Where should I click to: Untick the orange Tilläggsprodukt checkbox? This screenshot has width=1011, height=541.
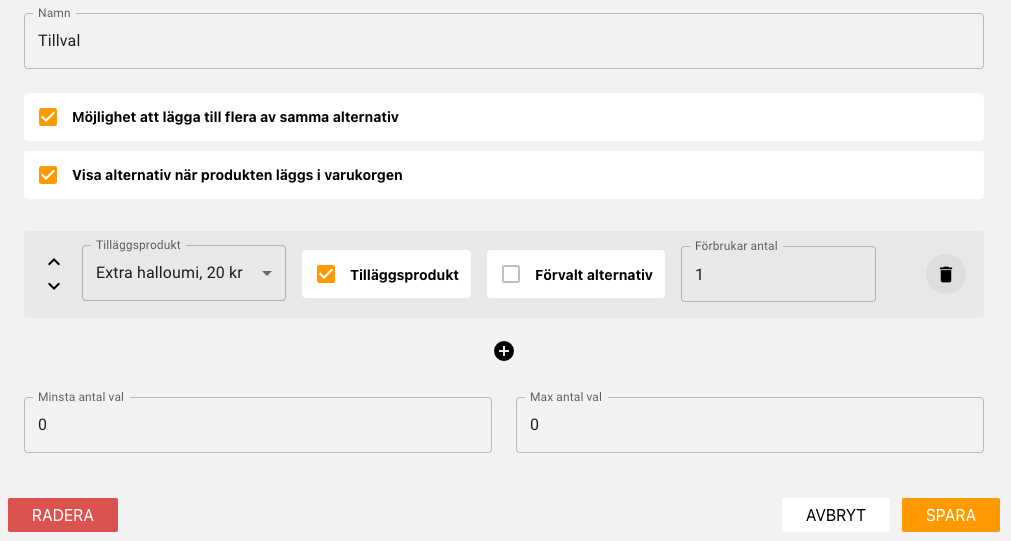coord(326,274)
